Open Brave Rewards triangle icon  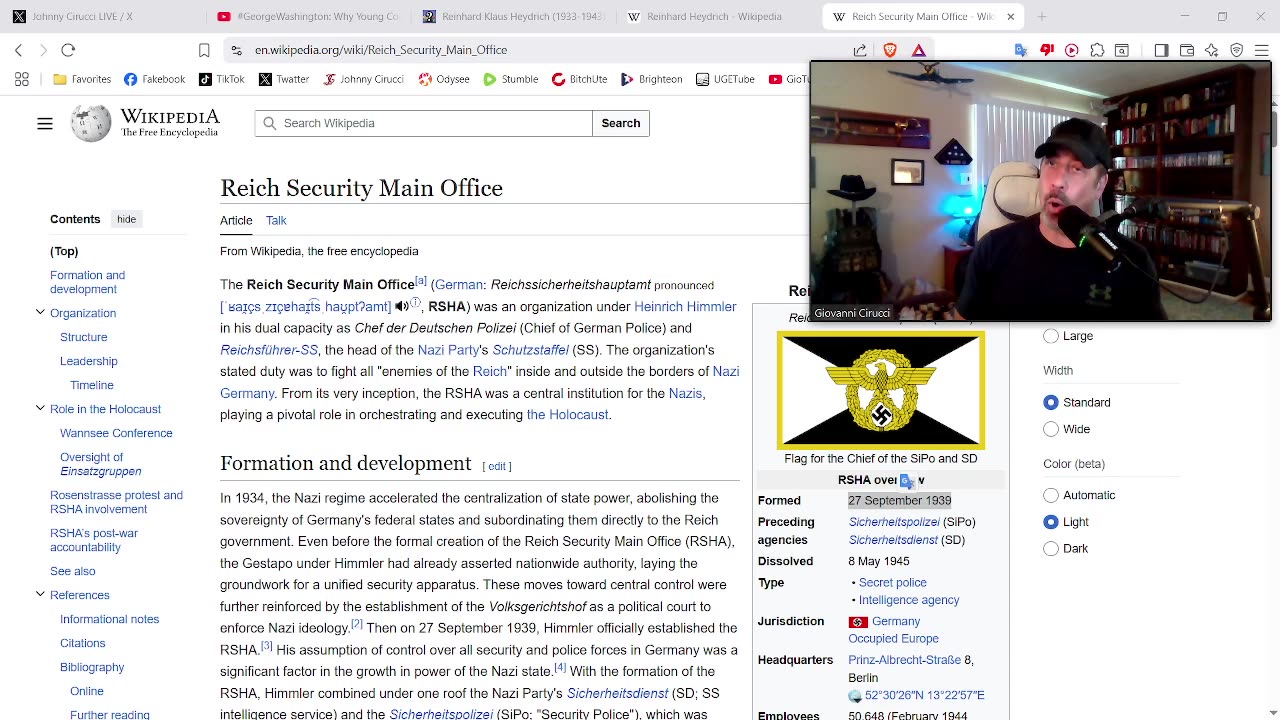point(919,50)
